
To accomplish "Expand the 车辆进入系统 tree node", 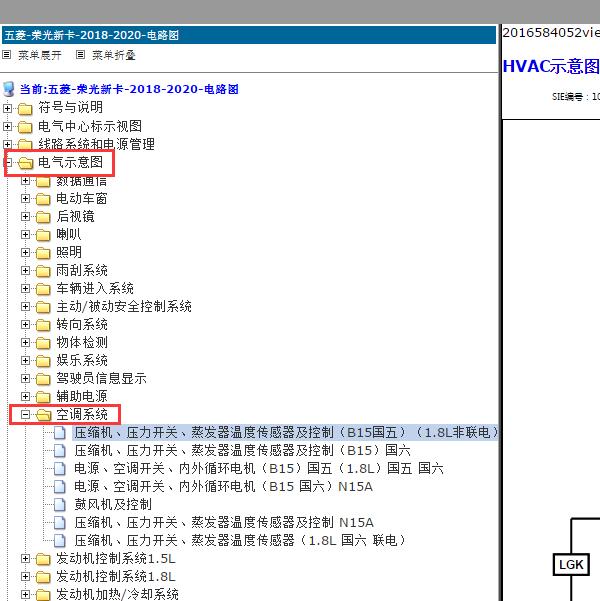I will pos(25,289).
